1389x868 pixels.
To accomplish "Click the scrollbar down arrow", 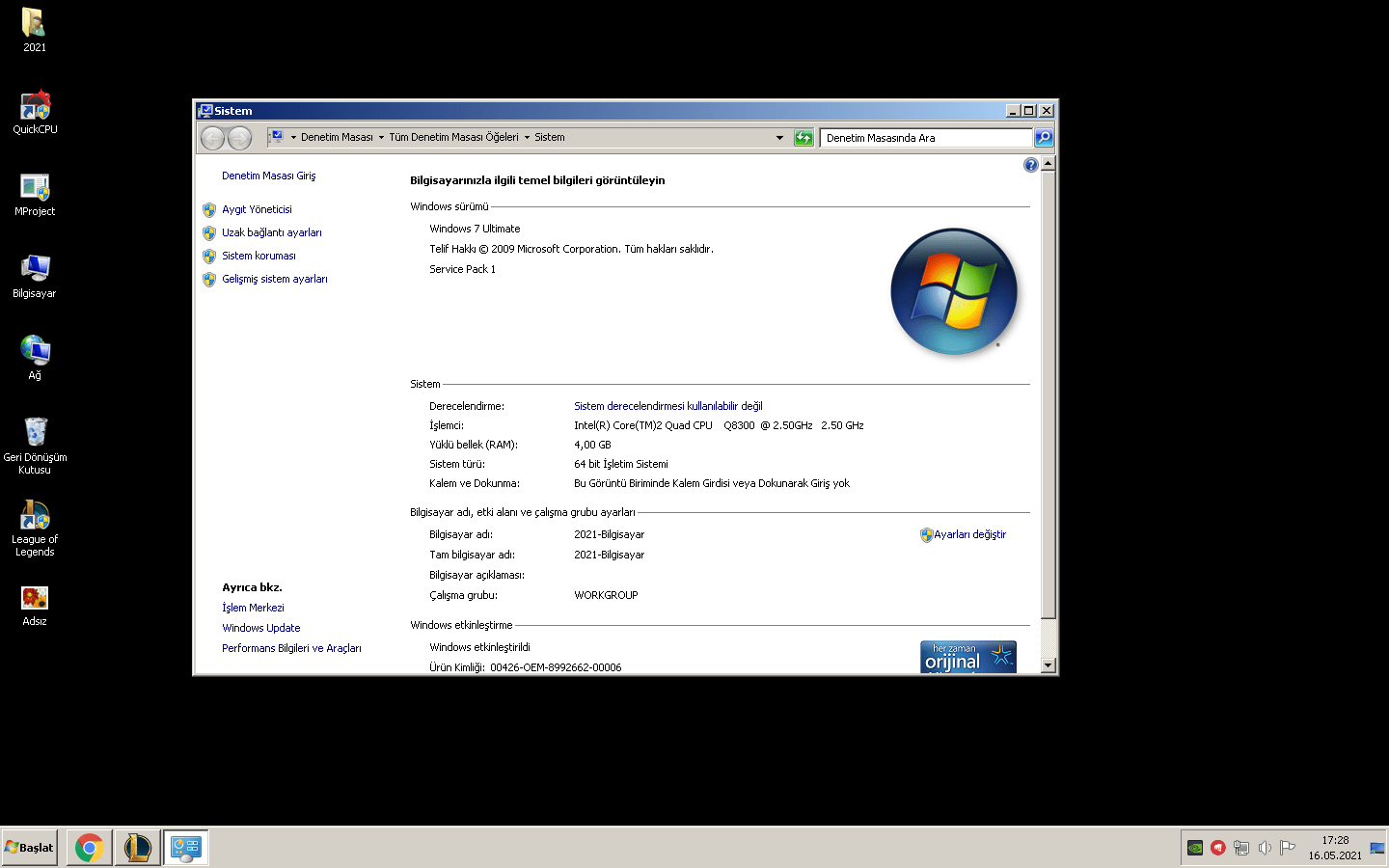I will pos(1049,665).
